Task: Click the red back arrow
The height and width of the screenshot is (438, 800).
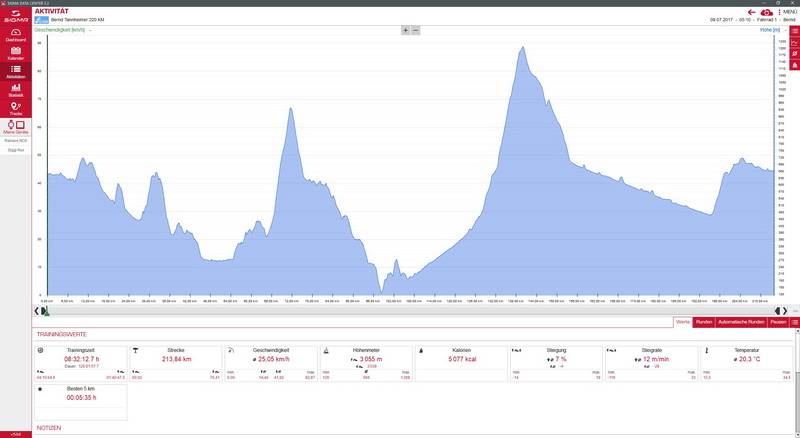Action: [x=752, y=12]
